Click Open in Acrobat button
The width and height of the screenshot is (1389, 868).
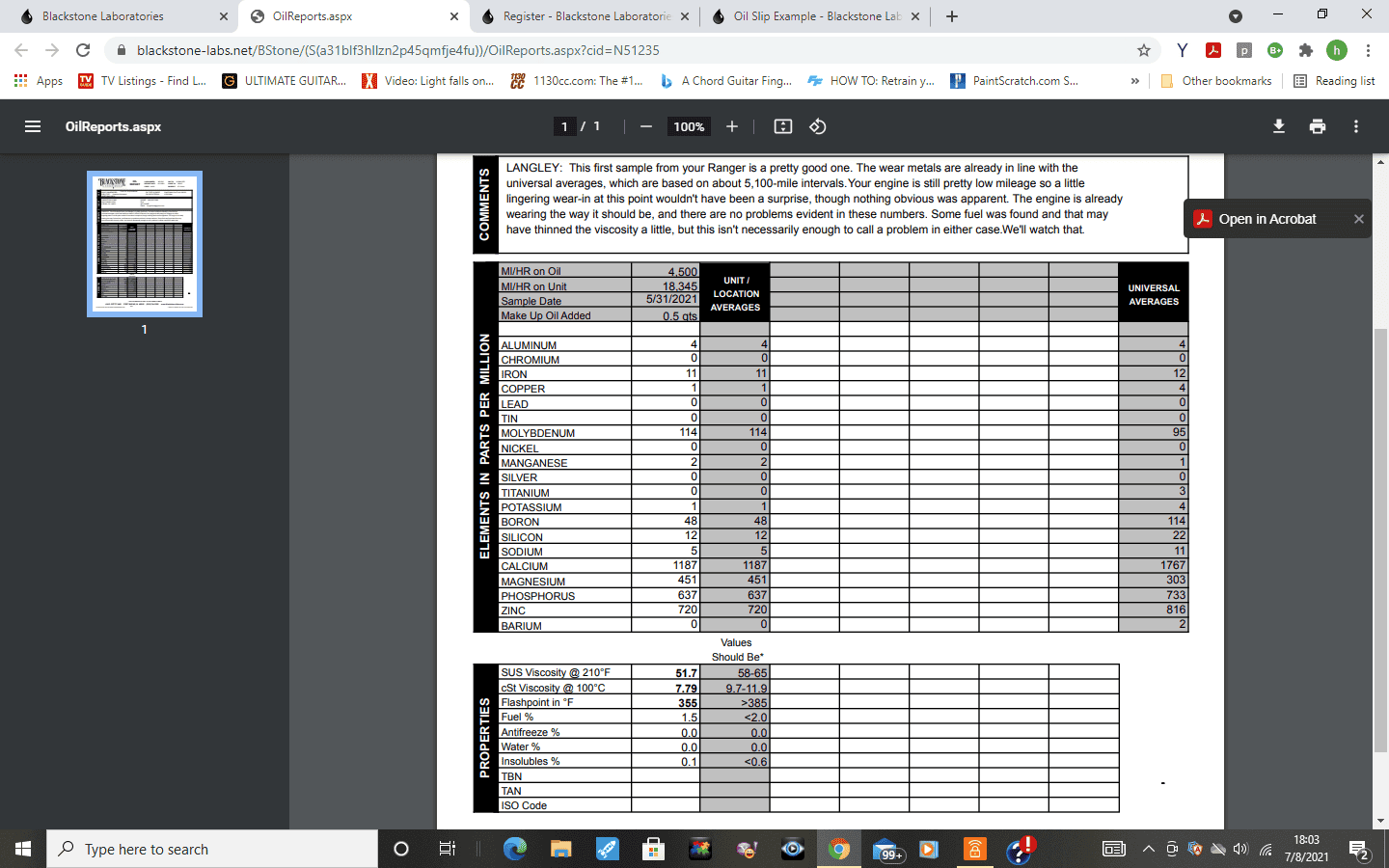click(1266, 219)
